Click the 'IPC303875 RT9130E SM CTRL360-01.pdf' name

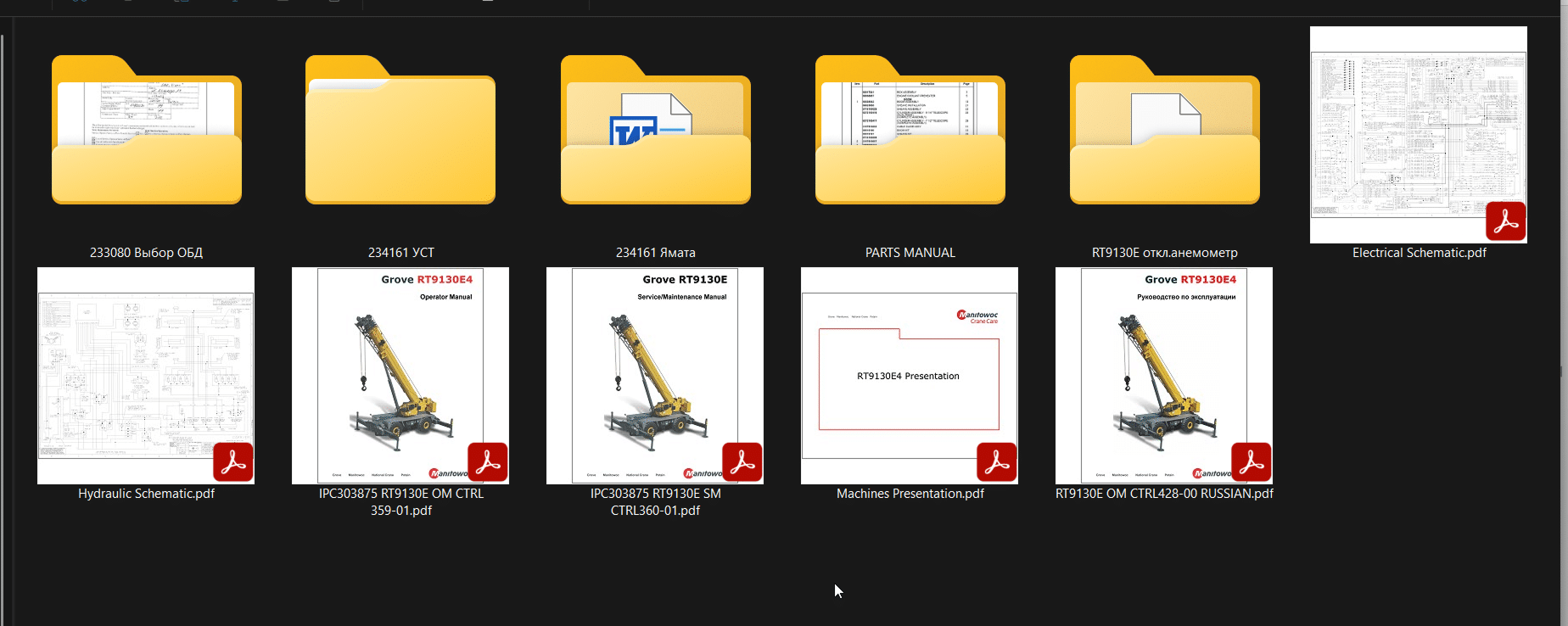656,502
